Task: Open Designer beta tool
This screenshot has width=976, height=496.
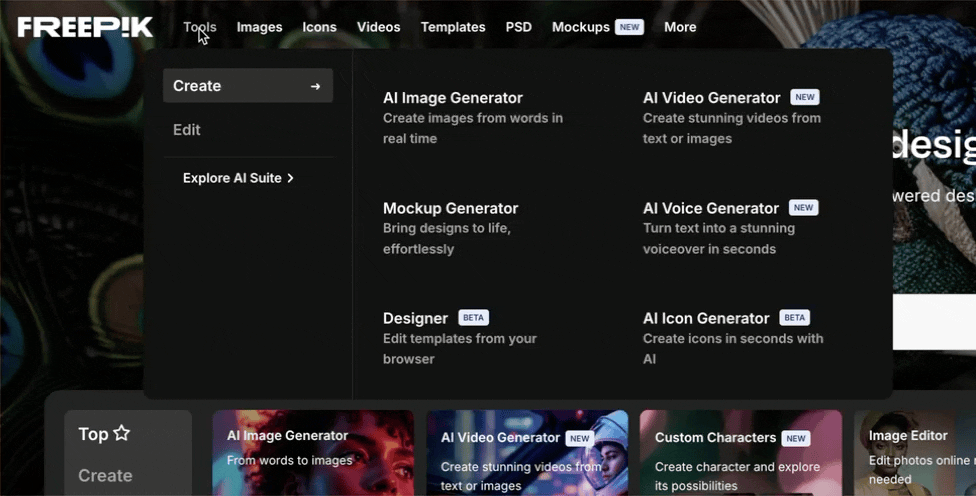Action: point(415,318)
